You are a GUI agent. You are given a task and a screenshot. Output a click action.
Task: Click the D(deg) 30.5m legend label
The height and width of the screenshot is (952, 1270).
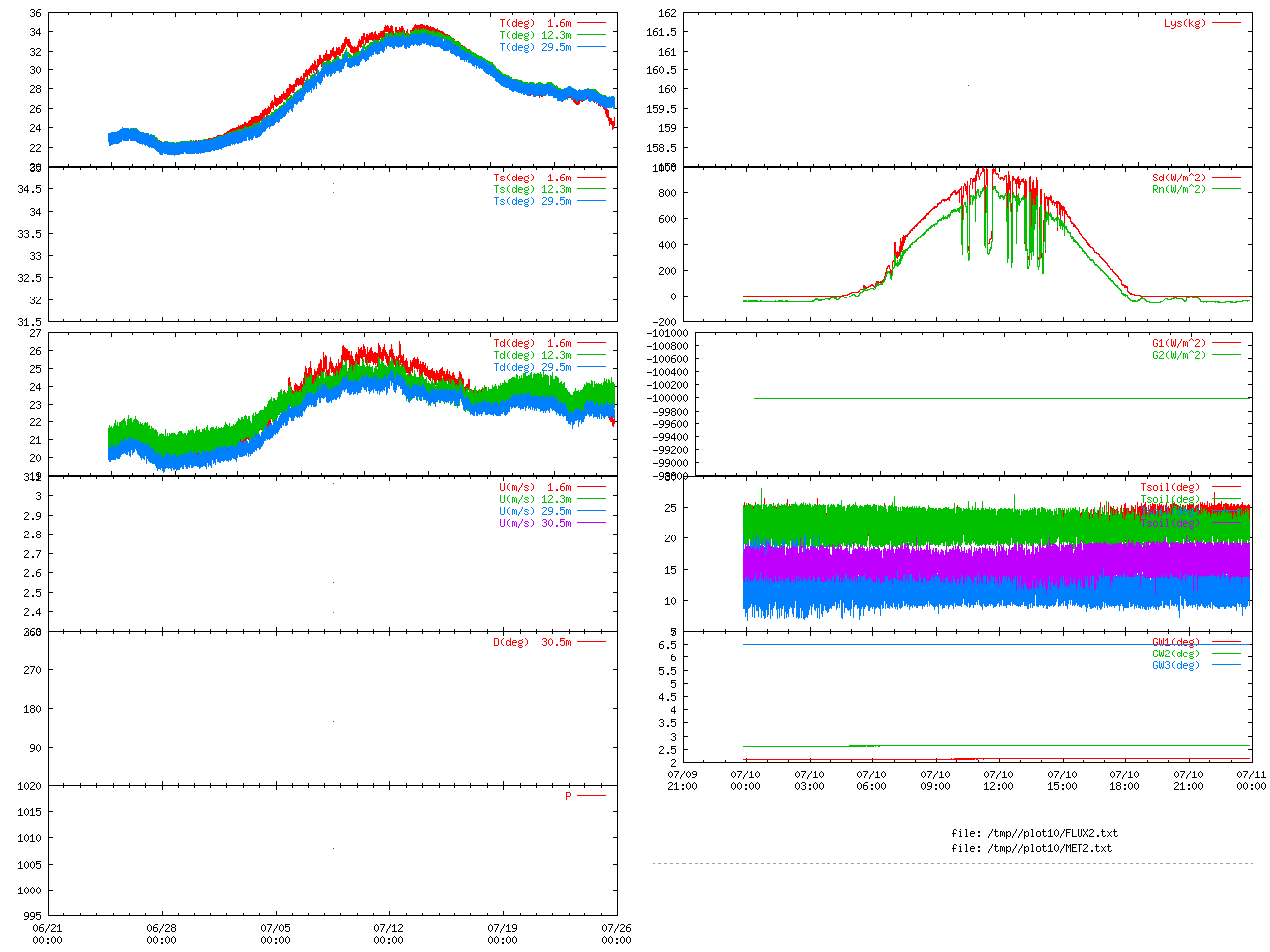(533, 642)
